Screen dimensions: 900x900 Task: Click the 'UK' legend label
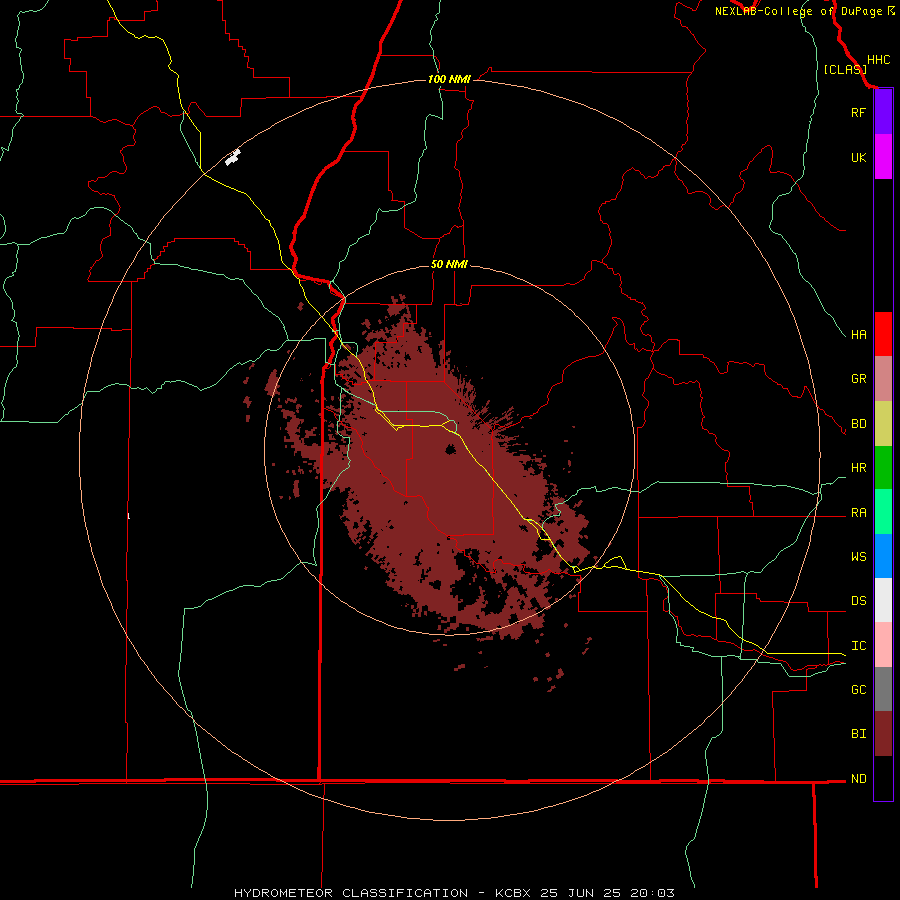coord(858,157)
